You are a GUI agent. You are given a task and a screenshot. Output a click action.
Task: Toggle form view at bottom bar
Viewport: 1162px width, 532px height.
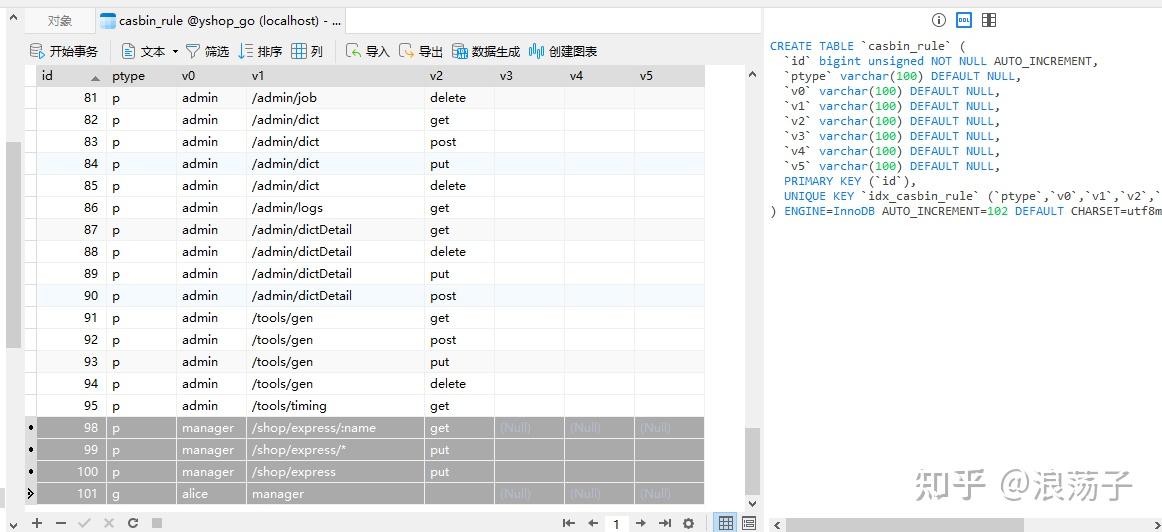point(748,523)
